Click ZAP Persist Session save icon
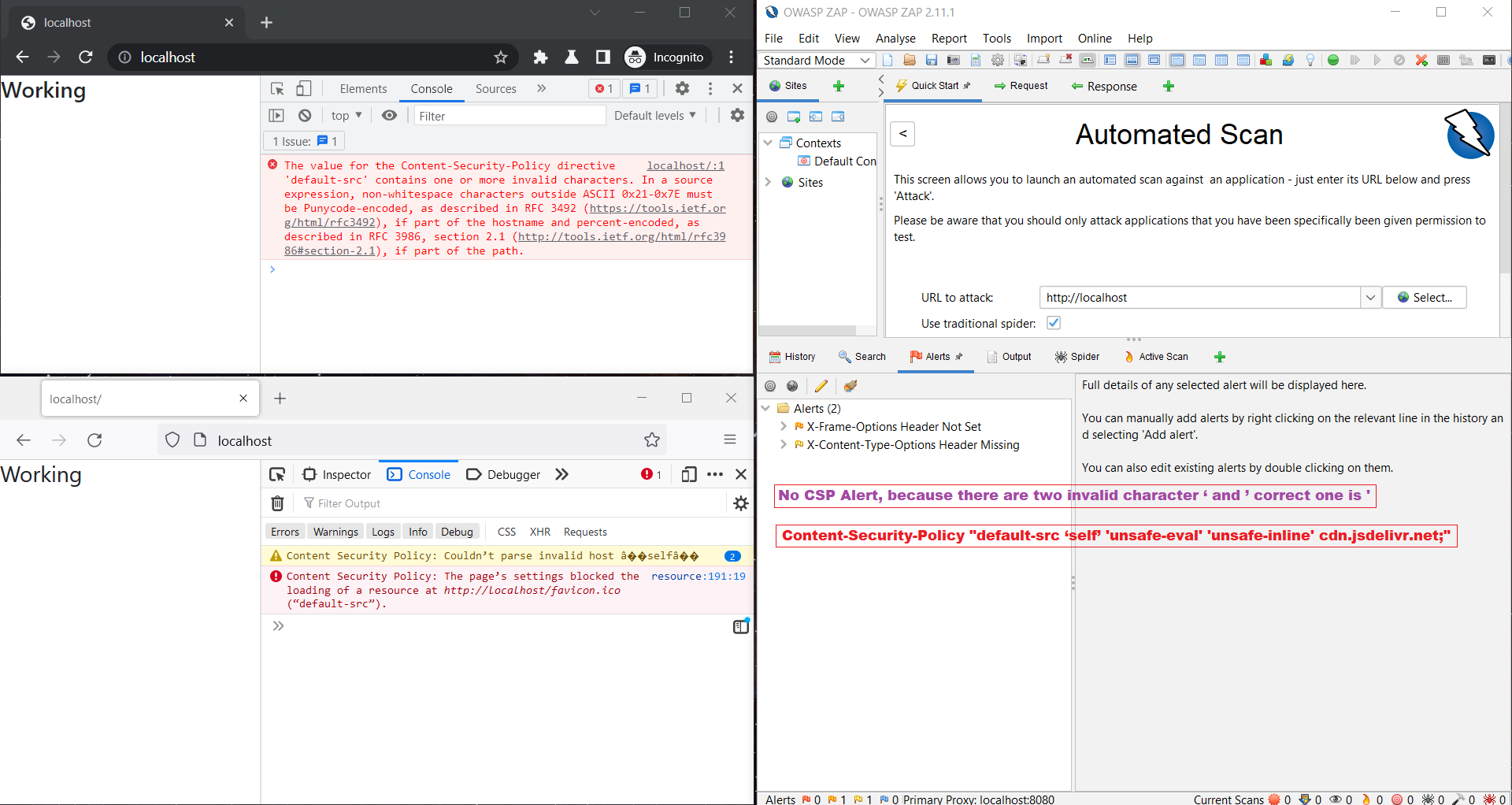 pos(932,60)
